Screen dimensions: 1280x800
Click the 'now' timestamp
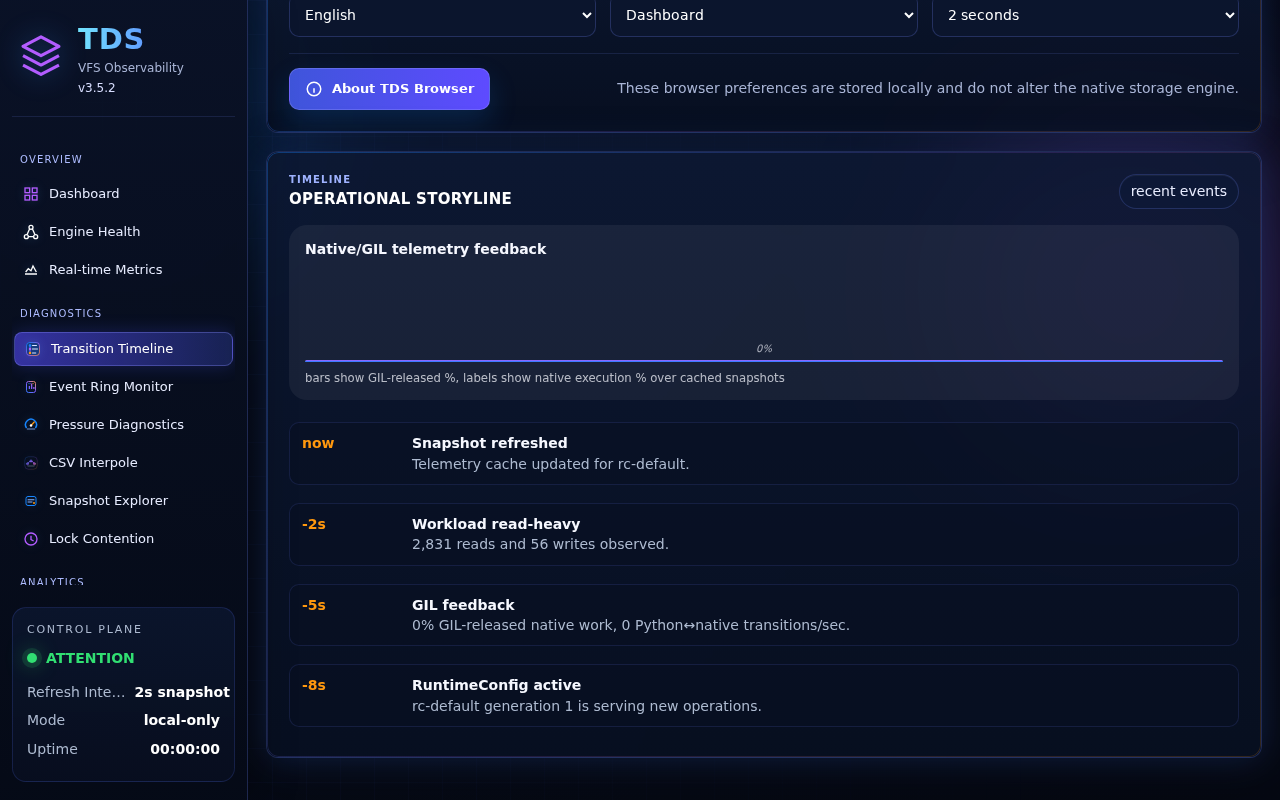click(x=318, y=443)
